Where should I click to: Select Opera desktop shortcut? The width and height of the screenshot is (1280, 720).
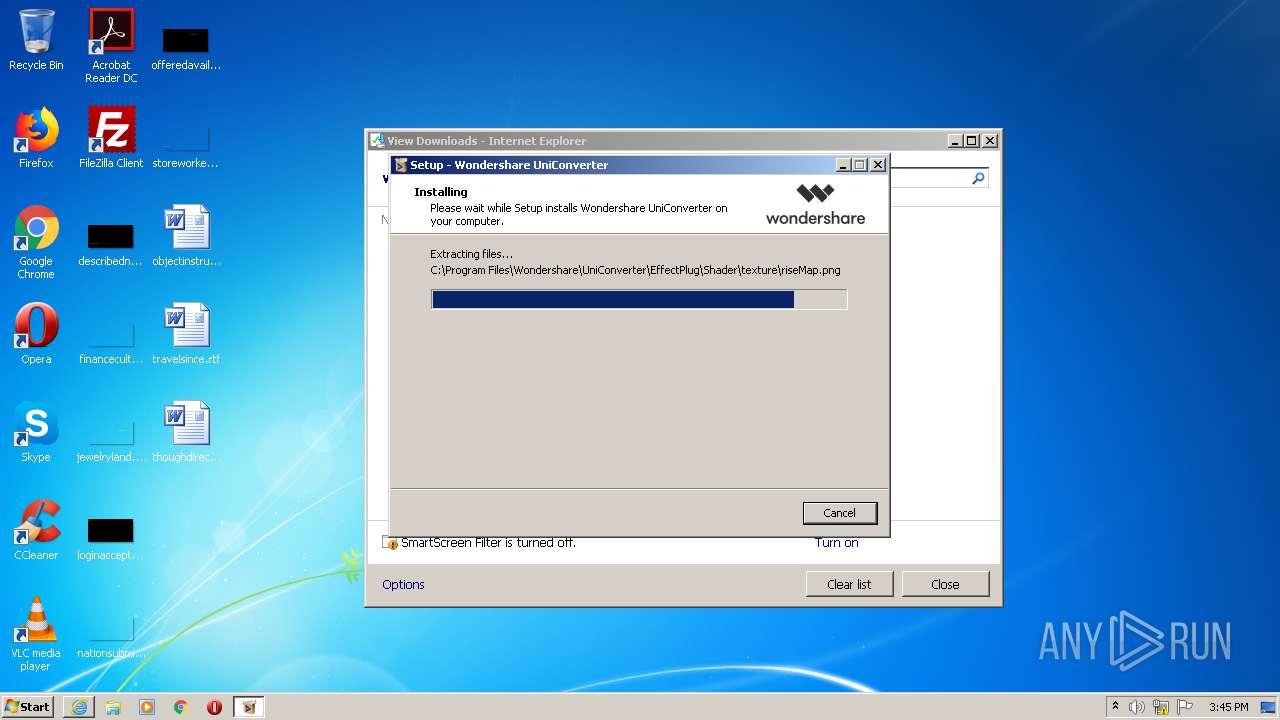[36, 334]
